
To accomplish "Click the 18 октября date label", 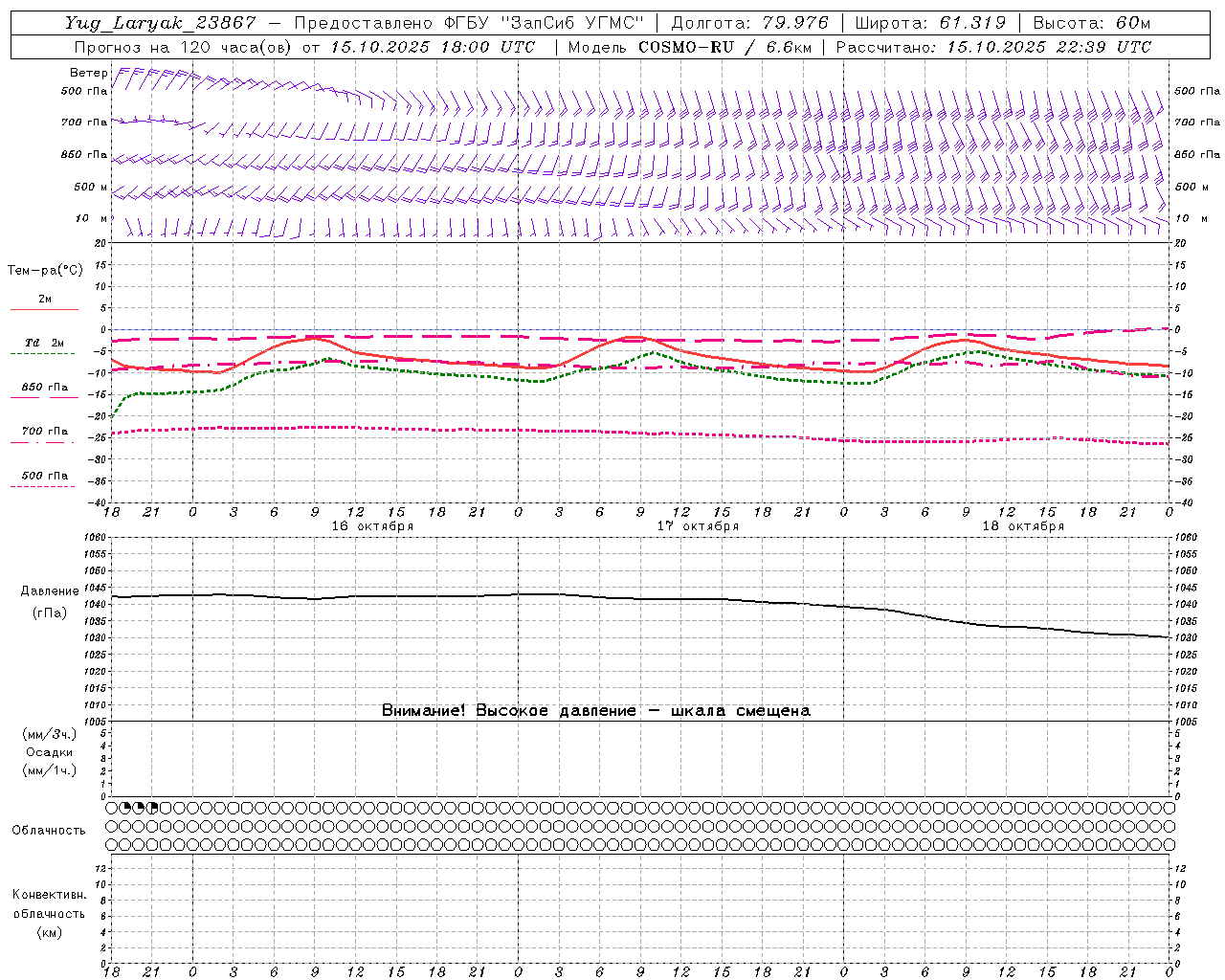I will 1023,526.
